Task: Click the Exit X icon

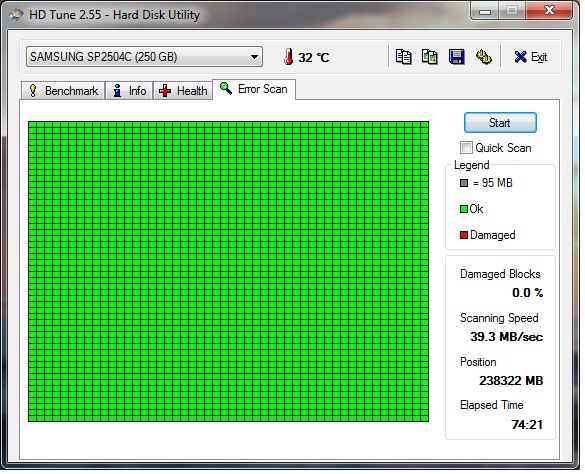Action: point(520,57)
